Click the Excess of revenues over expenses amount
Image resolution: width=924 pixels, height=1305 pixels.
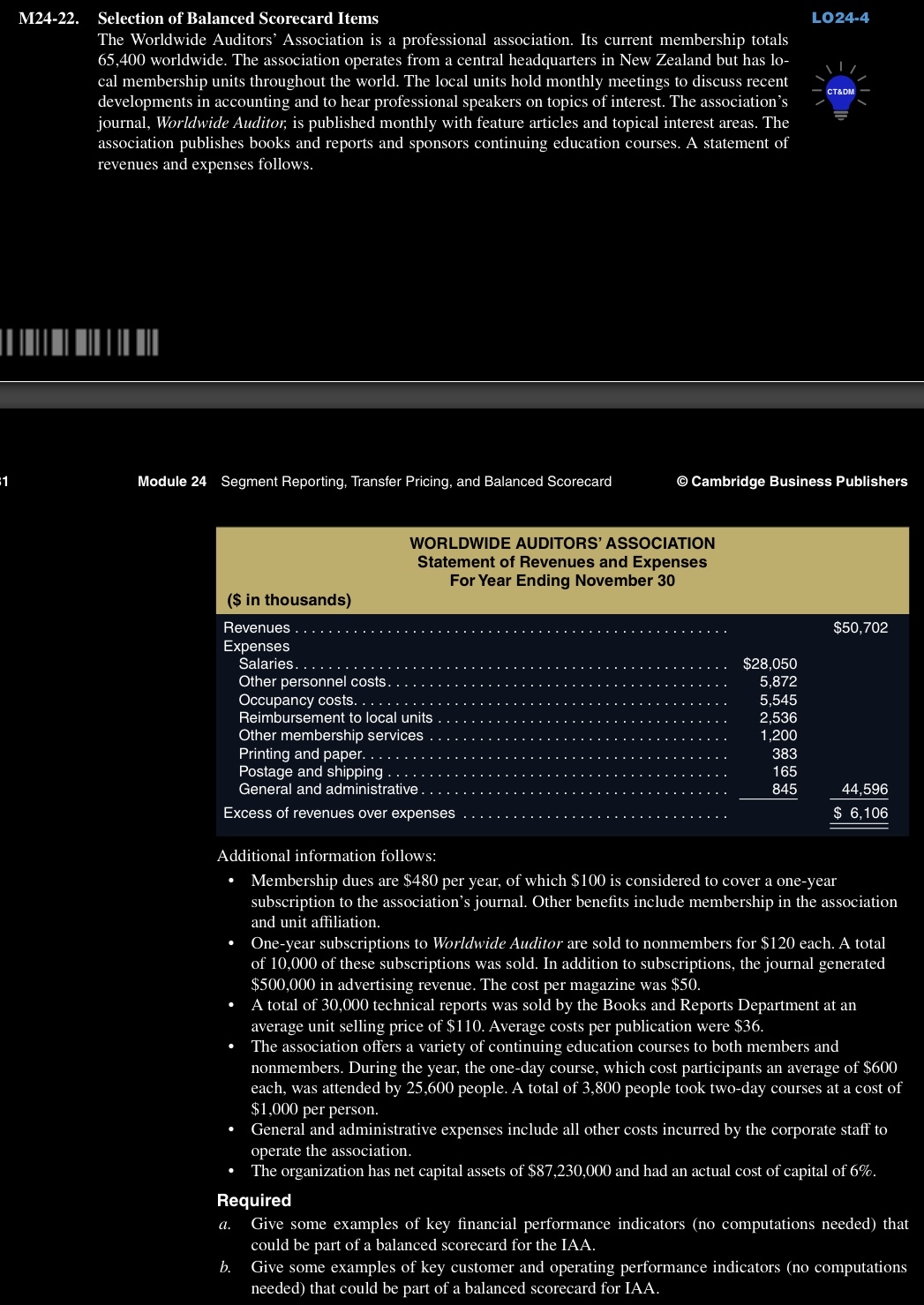(x=860, y=812)
